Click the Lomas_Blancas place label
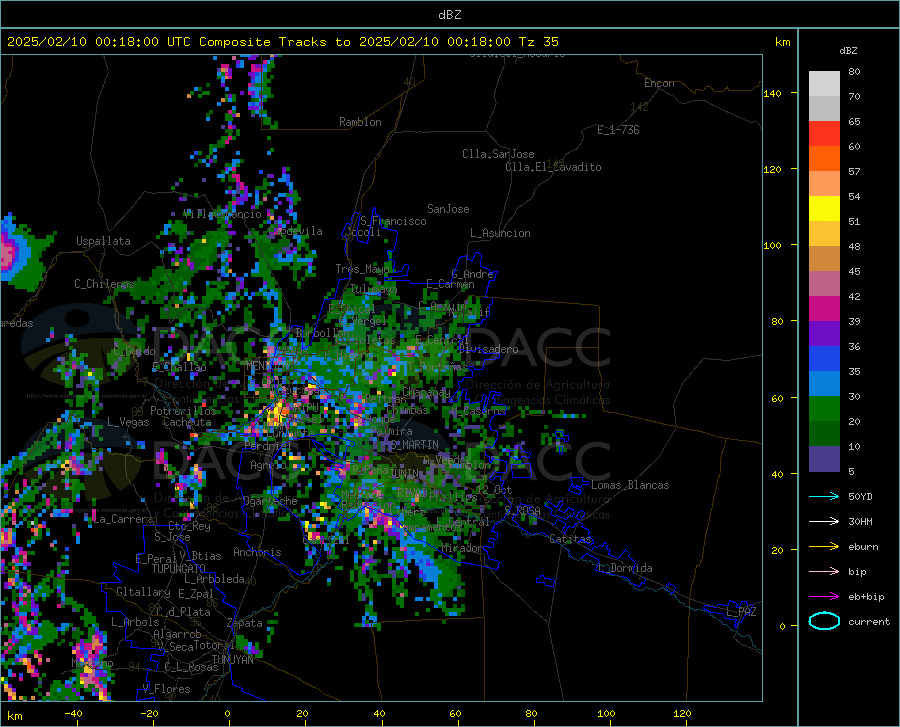 pyautogui.click(x=630, y=485)
